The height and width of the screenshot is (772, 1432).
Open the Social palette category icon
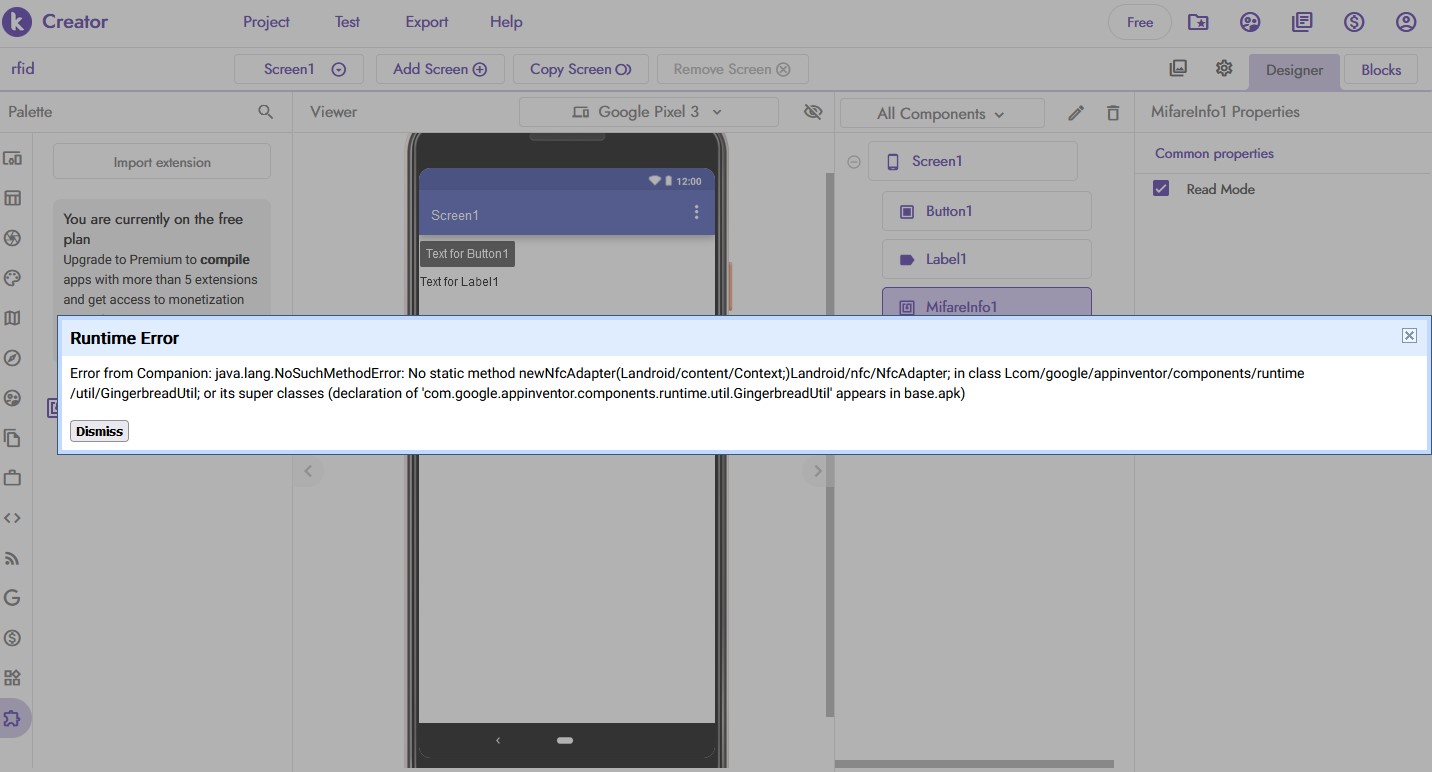point(13,398)
